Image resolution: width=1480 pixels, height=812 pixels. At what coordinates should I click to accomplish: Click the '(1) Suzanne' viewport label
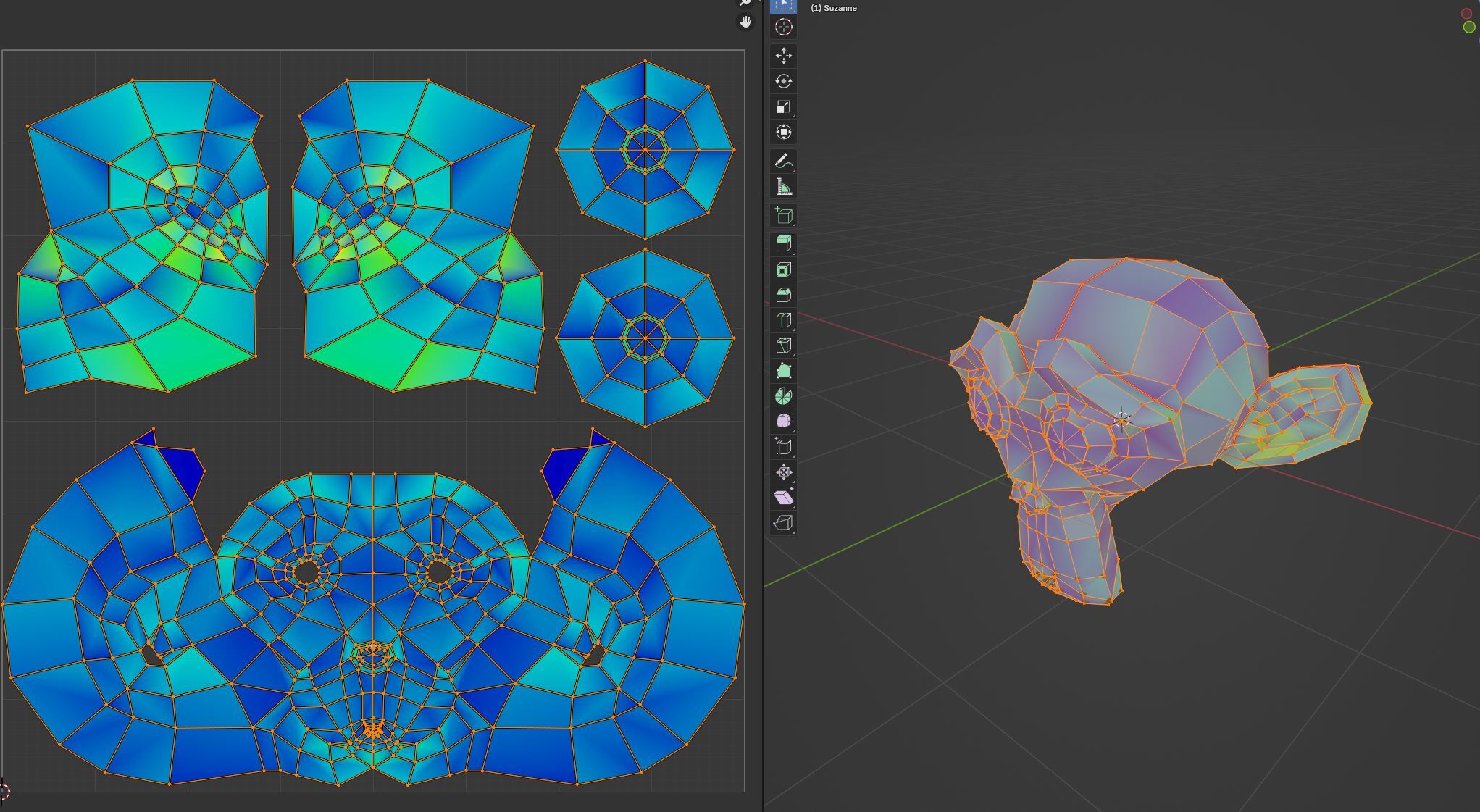[x=833, y=8]
